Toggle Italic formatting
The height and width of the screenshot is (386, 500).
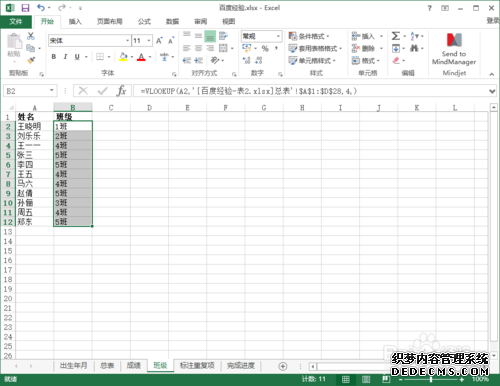pos(65,57)
